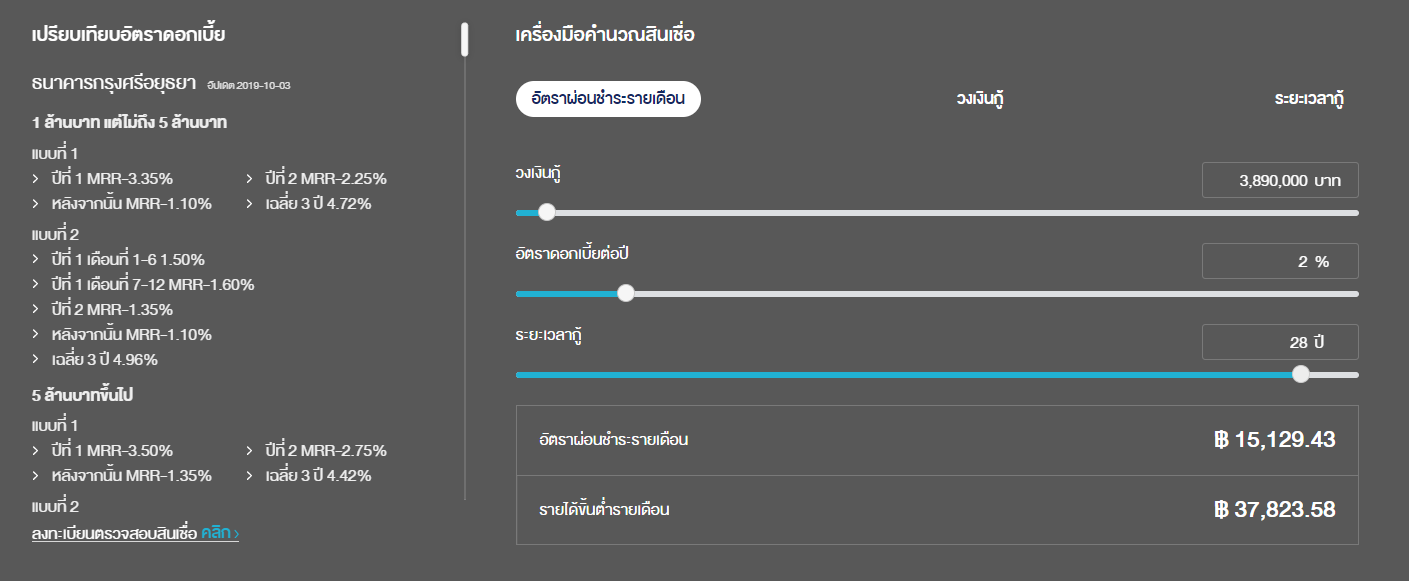The height and width of the screenshot is (581, 1409).
Task: Click chevron beside เฉลี่ย 3 ปี 4.42%
Action: [250, 476]
